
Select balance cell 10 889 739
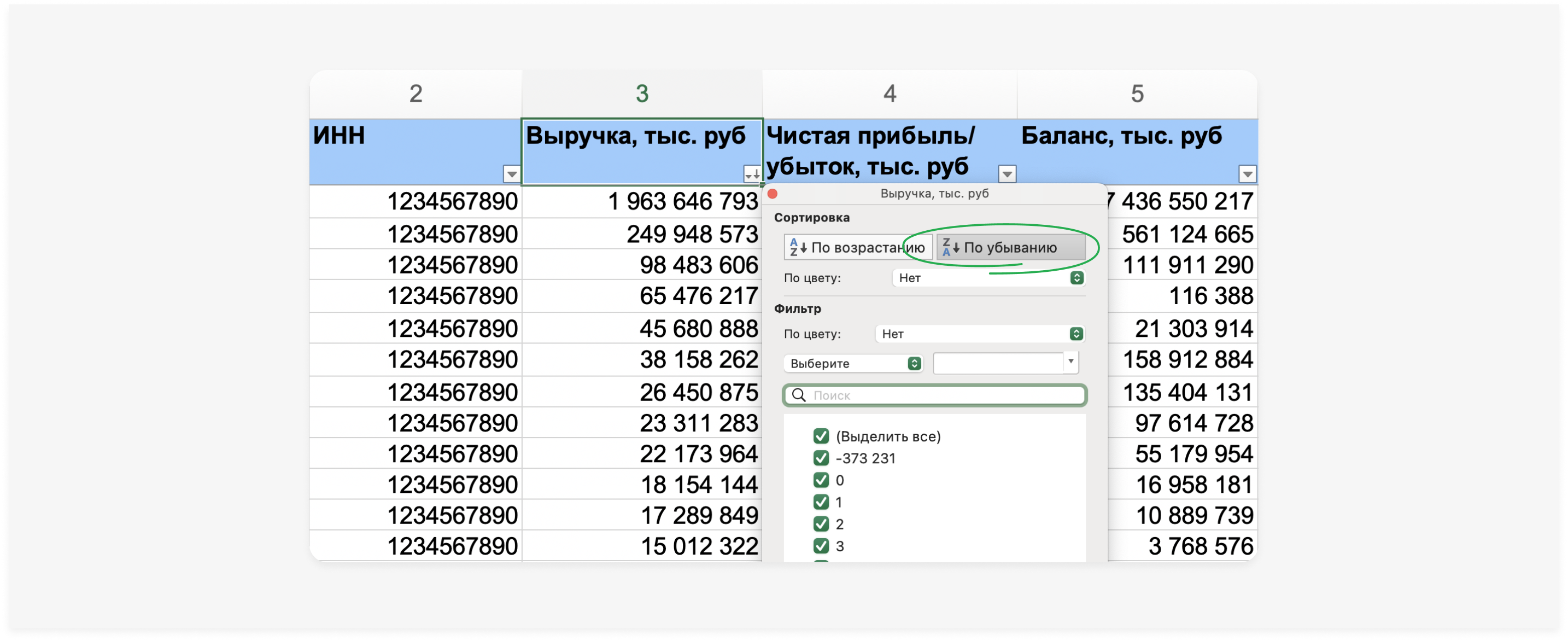click(1183, 516)
